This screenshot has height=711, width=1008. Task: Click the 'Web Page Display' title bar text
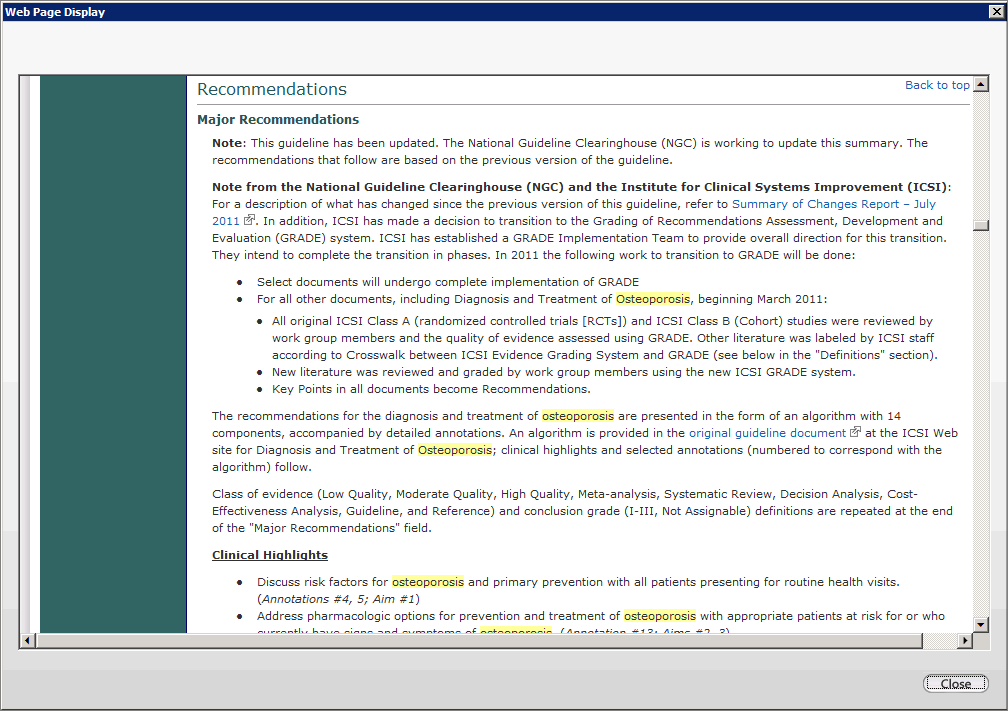[x=55, y=12]
